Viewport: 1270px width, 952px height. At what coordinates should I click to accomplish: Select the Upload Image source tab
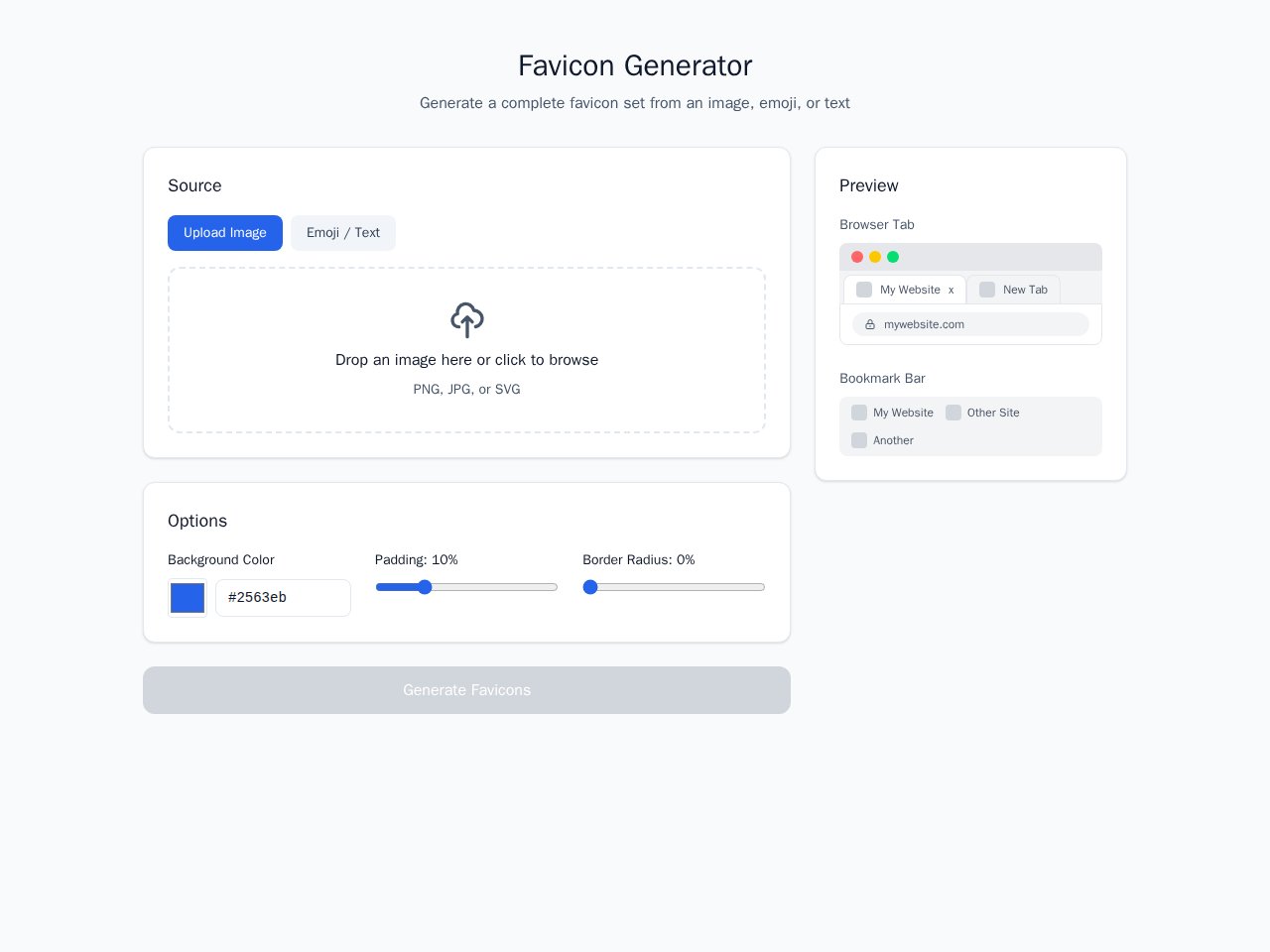(x=225, y=233)
